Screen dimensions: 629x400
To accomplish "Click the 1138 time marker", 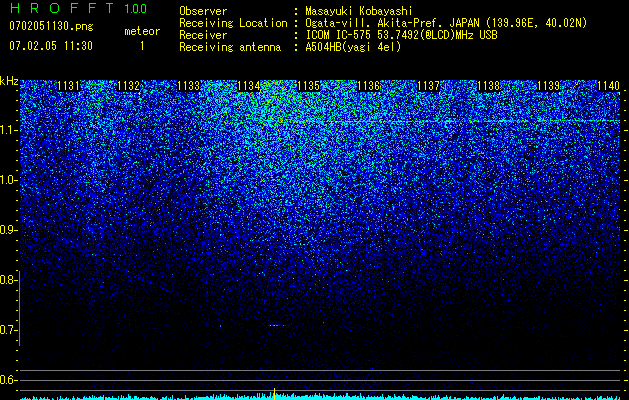I will (x=489, y=86).
